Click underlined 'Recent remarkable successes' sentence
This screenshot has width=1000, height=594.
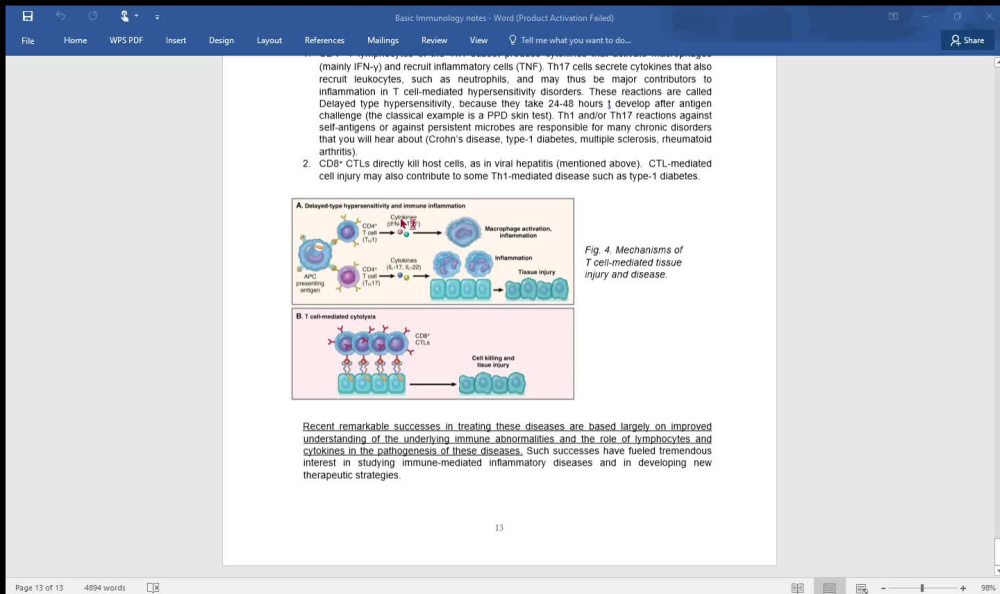(x=507, y=438)
